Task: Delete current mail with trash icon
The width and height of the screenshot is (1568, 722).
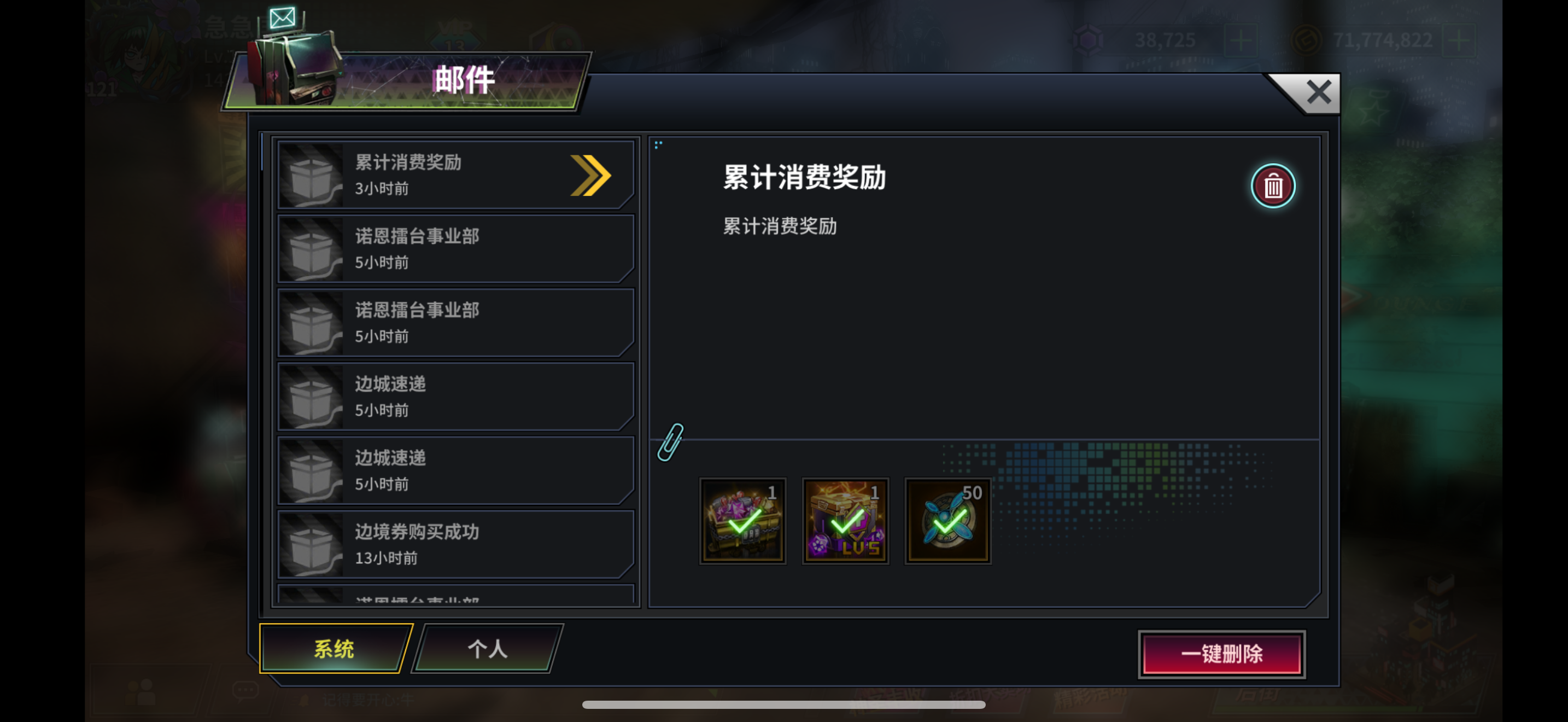Action: 1273,187
